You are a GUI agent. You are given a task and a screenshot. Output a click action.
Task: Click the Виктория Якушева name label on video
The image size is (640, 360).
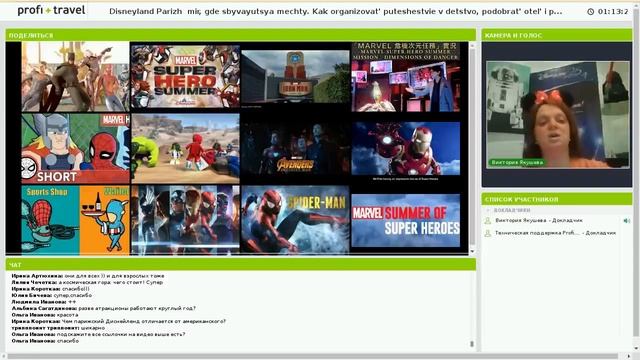(517, 162)
